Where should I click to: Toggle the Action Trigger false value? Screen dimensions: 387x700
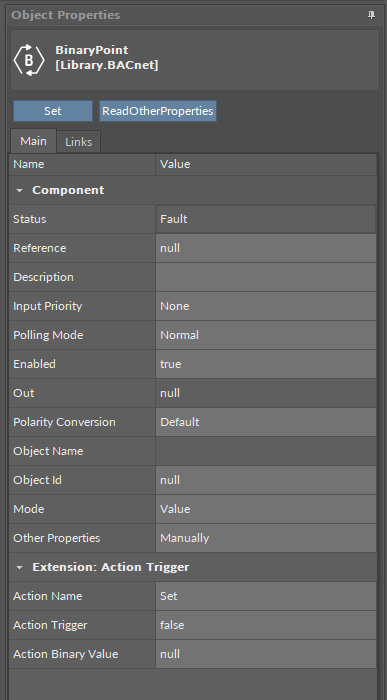click(266, 625)
